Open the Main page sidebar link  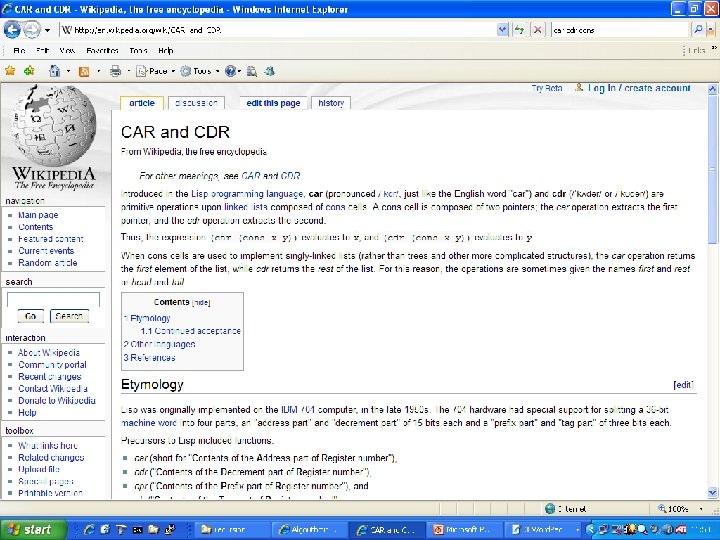[38, 215]
